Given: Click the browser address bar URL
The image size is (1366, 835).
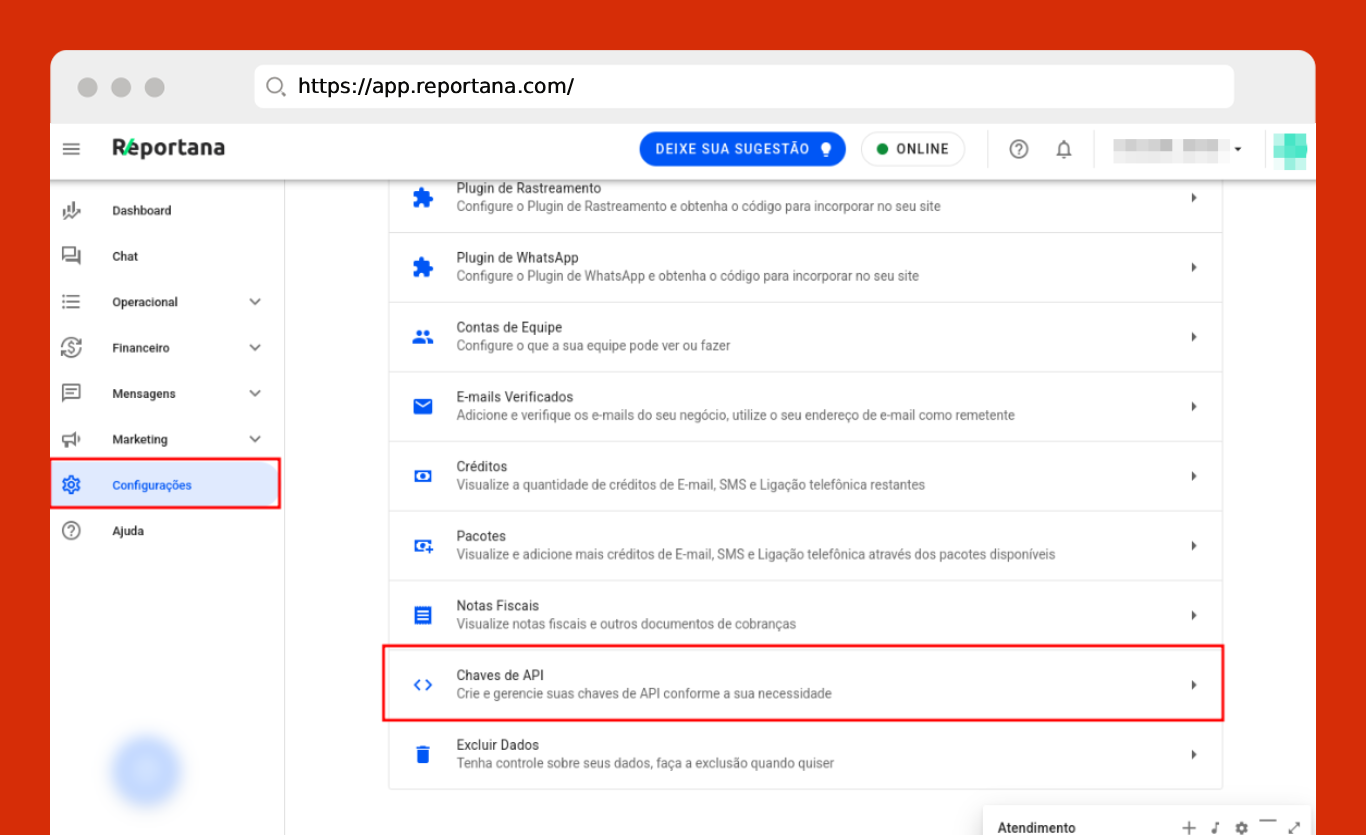Looking at the screenshot, I should point(436,87).
